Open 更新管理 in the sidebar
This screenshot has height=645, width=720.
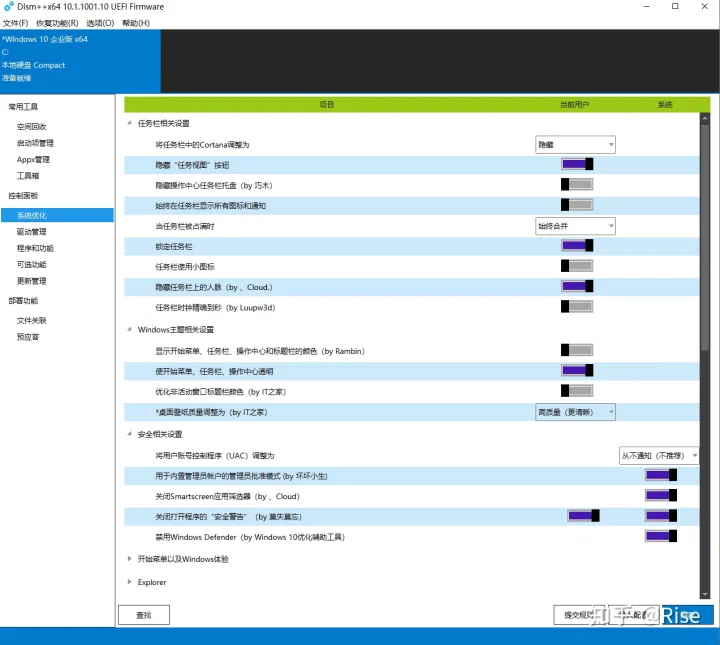(31, 281)
